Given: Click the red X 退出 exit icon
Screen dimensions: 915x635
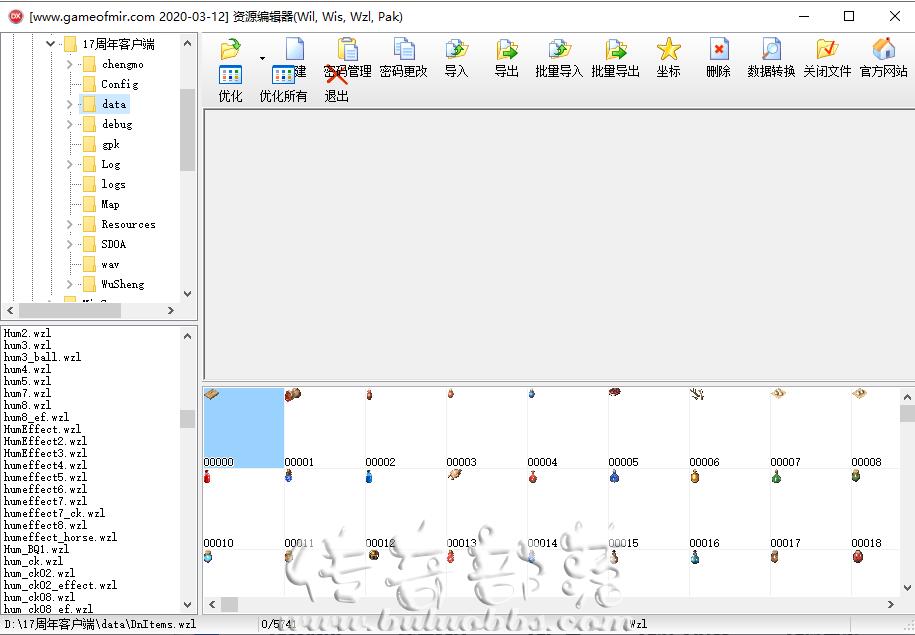Looking at the screenshot, I should 336,75.
